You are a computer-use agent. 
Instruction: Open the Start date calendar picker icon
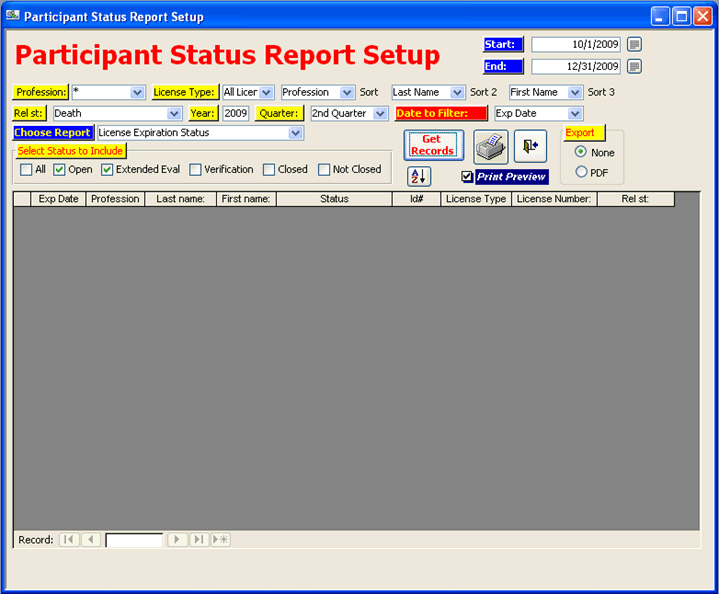pyautogui.click(x=634, y=45)
